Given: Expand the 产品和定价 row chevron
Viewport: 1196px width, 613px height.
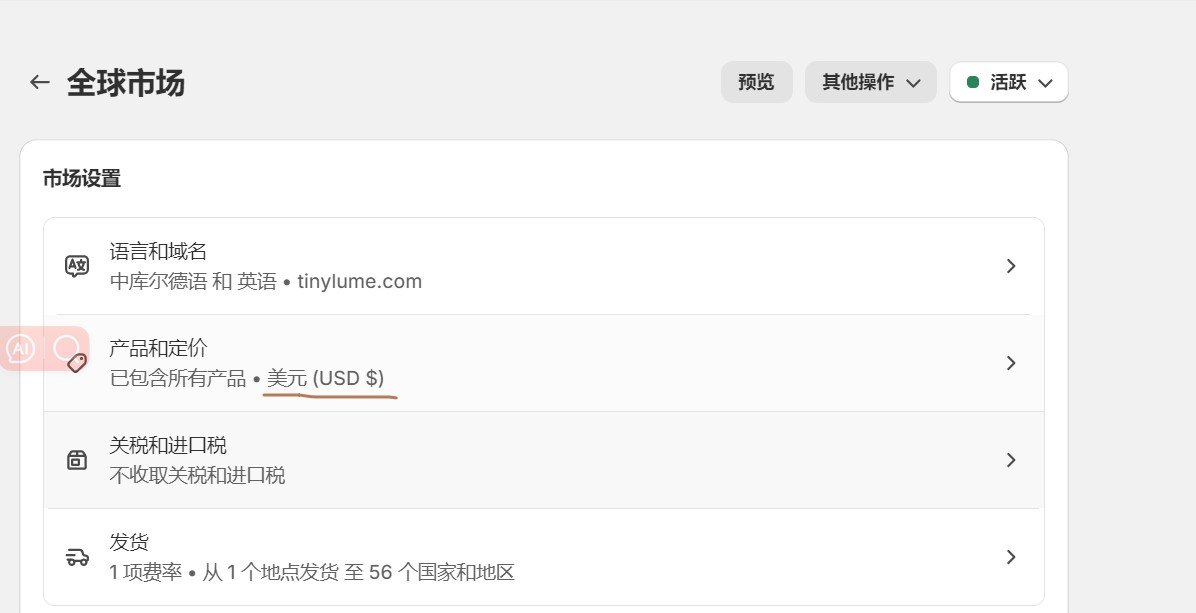Looking at the screenshot, I should point(1011,363).
